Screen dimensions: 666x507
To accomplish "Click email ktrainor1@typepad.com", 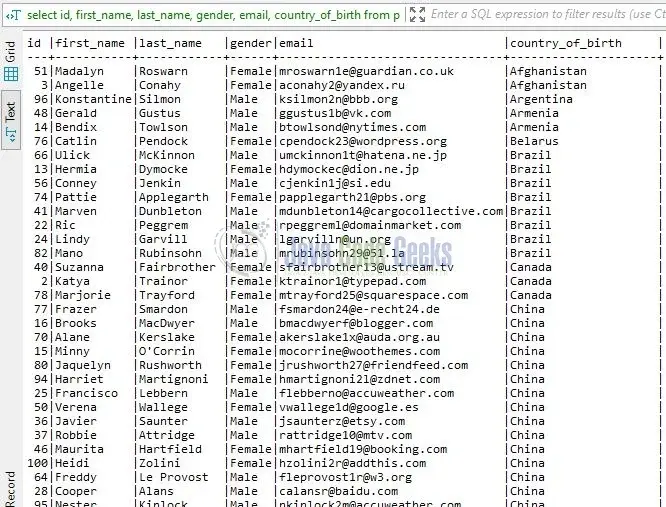I will (353, 282).
